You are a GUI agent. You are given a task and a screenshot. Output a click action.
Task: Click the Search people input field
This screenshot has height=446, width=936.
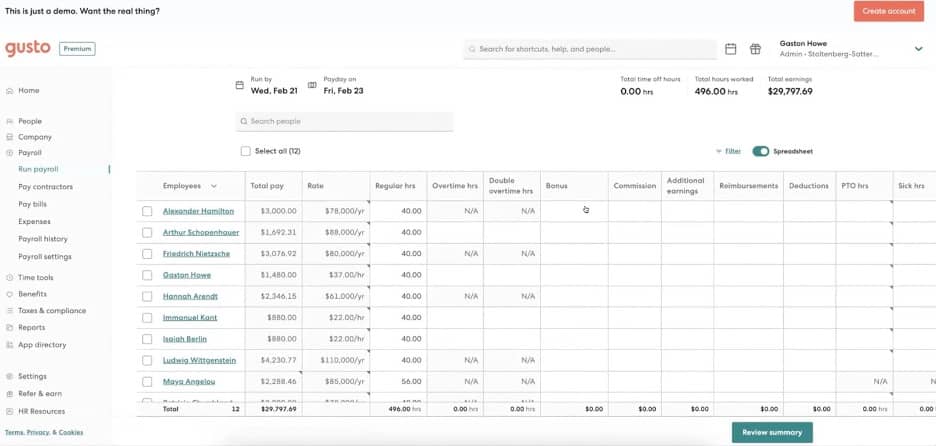click(345, 121)
